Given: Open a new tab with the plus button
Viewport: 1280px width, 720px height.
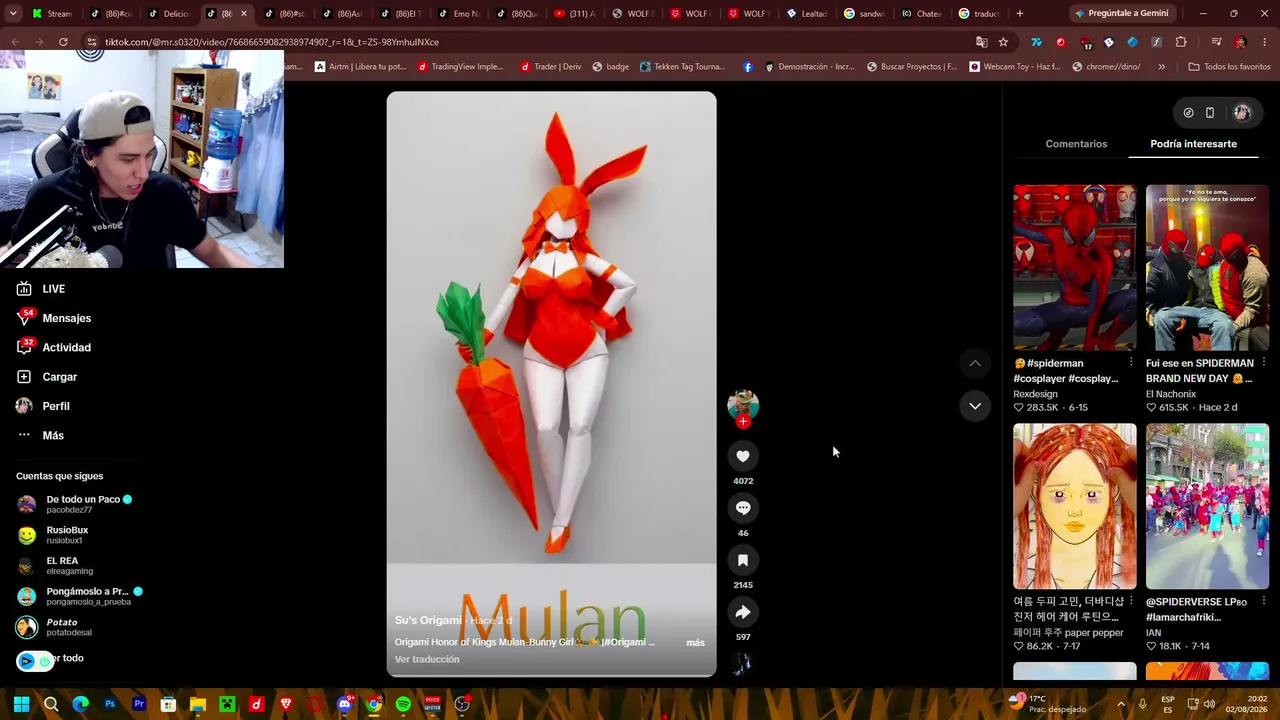Looking at the screenshot, I should [x=1019, y=13].
